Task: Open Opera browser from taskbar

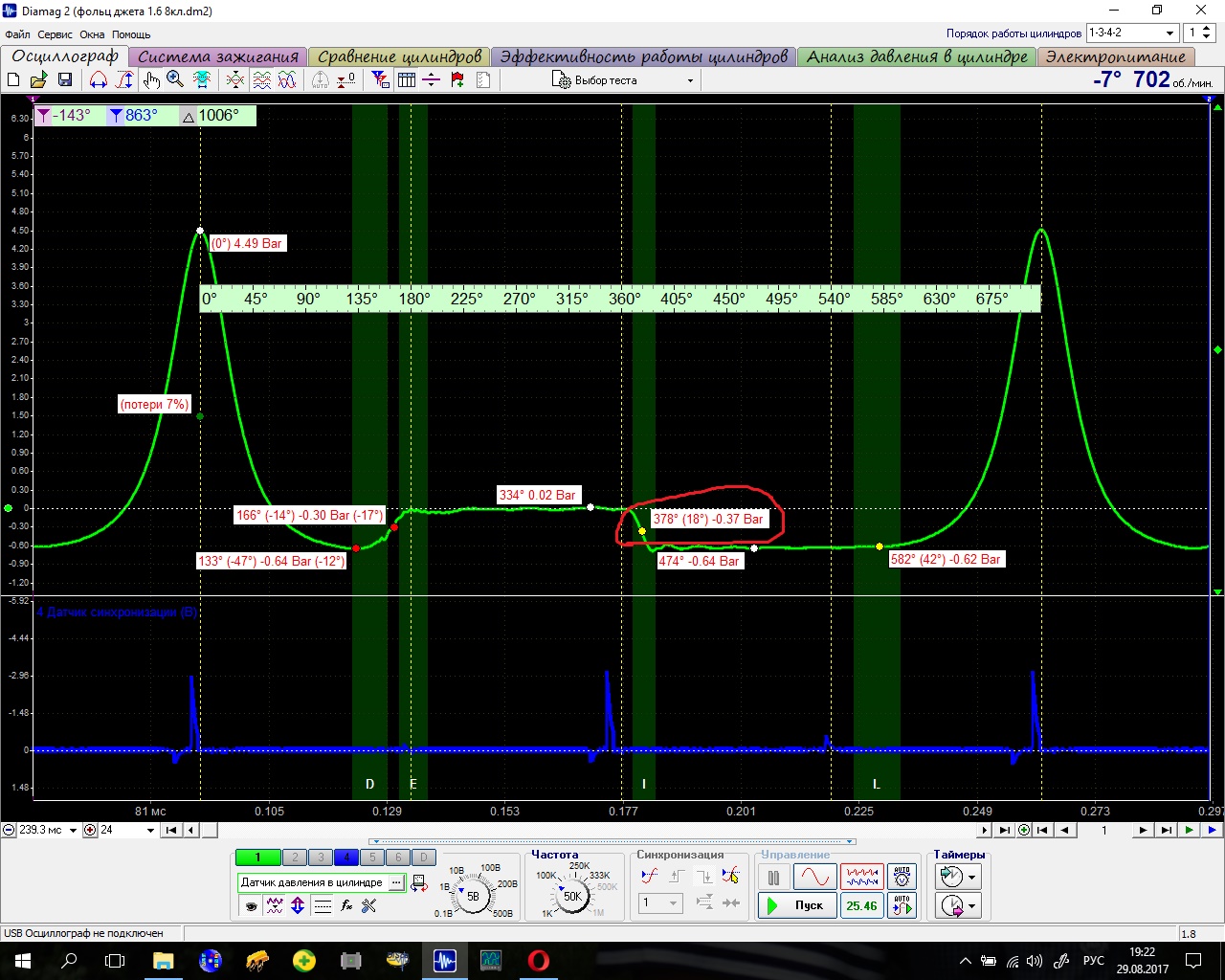Action: pyautogui.click(x=538, y=960)
